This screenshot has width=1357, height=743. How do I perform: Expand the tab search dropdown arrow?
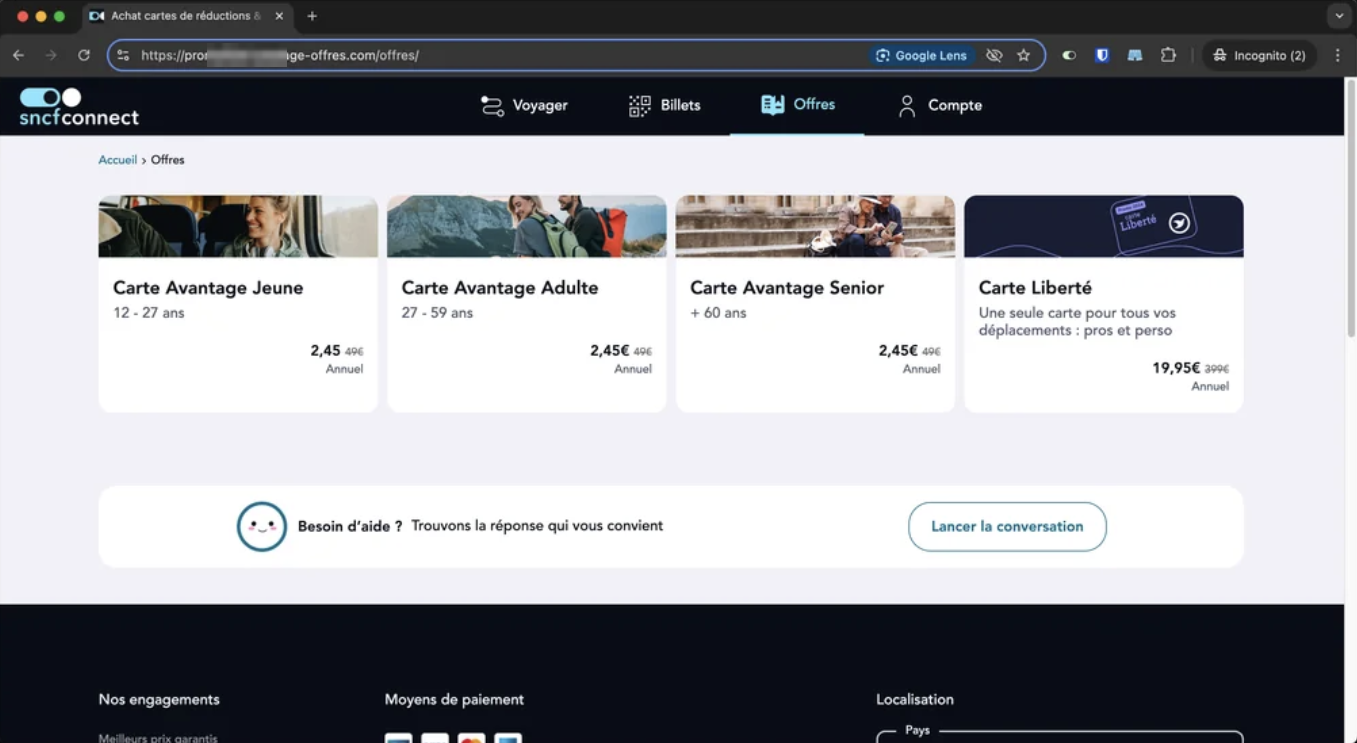pos(1339,17)
